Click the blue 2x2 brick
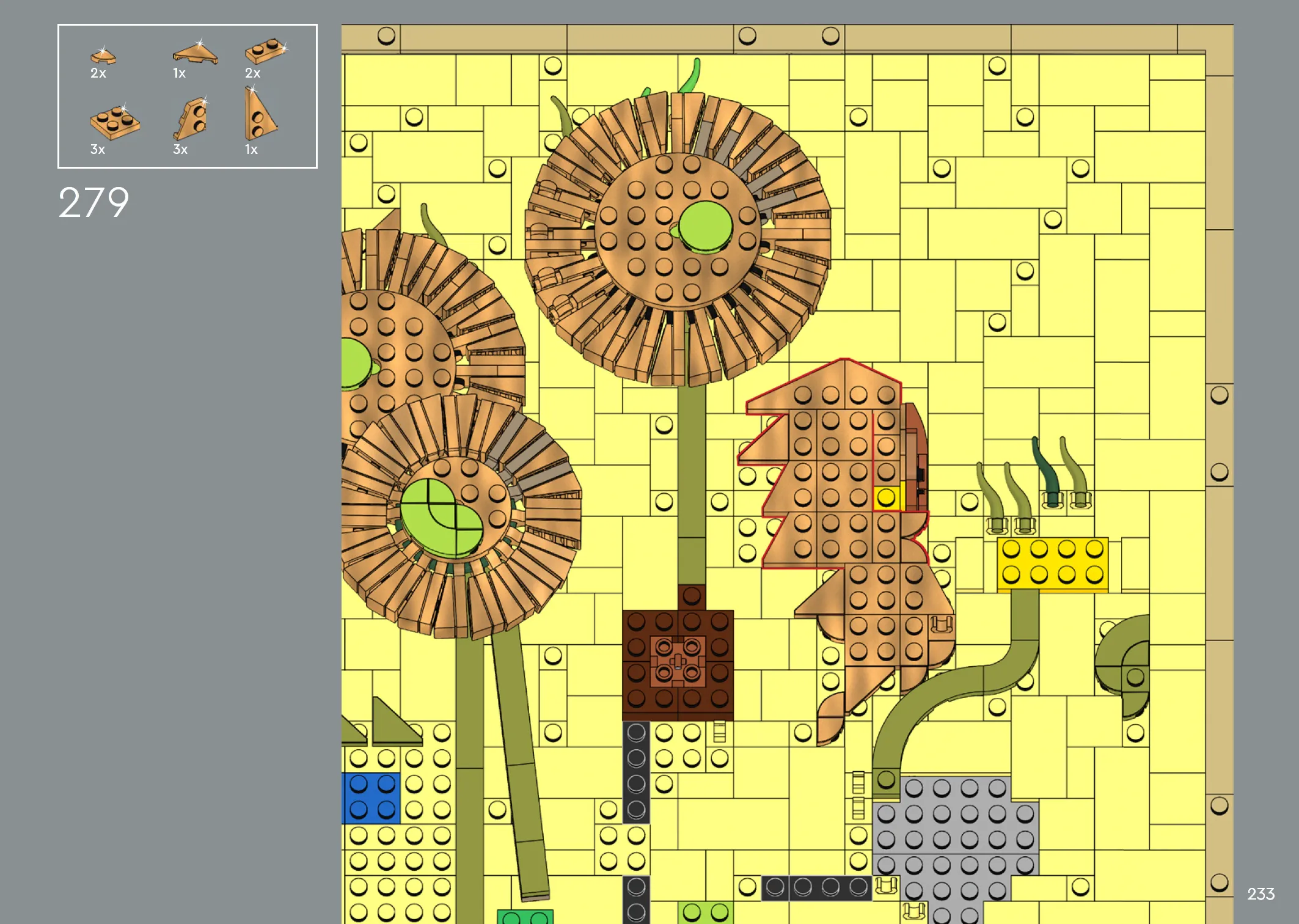This screenshot has height=924, width=1299. click(371, 798)
